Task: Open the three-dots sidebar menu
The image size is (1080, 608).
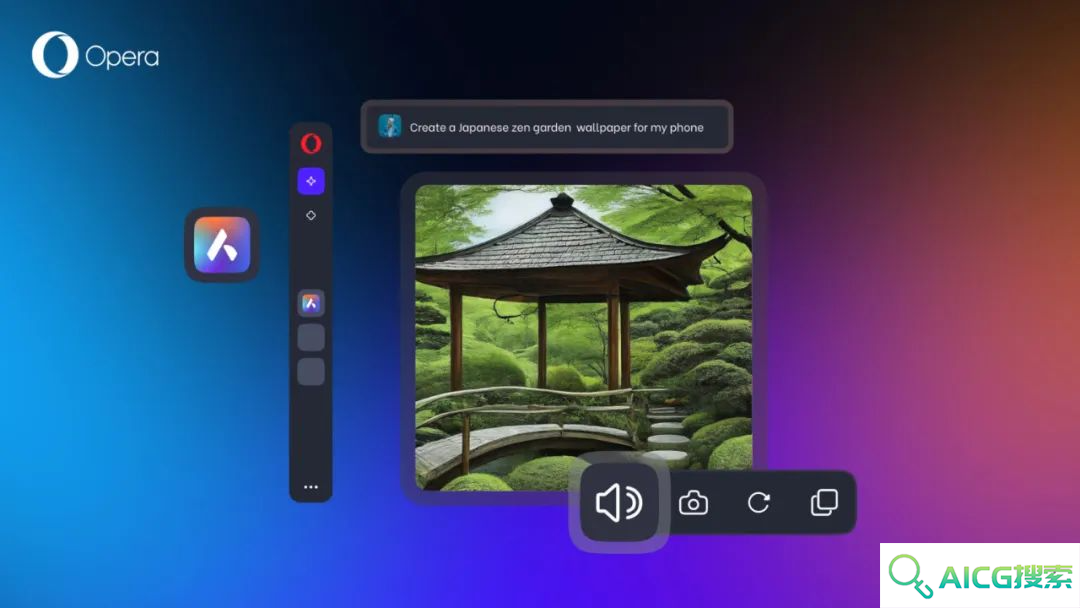Action: [x=311, y=487]
